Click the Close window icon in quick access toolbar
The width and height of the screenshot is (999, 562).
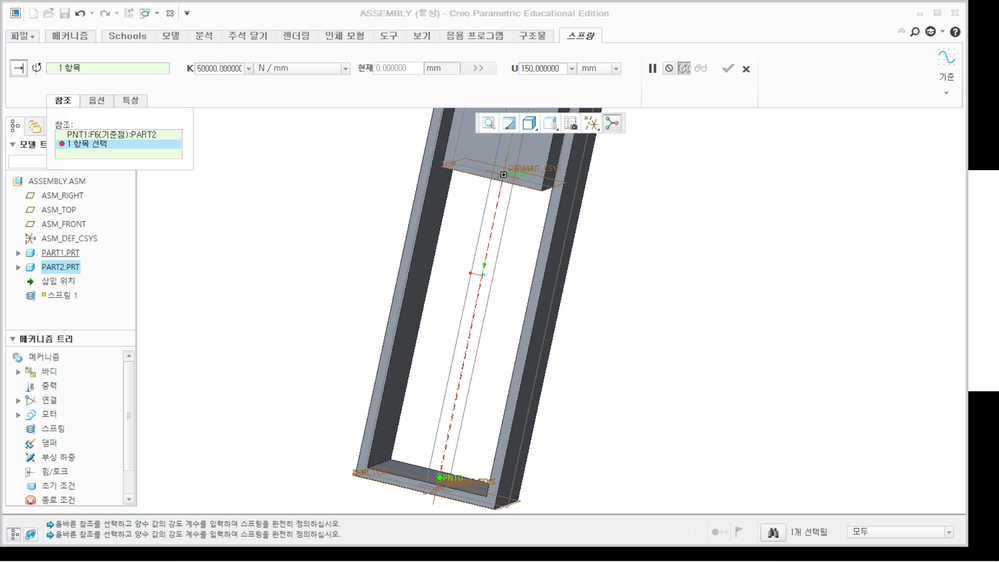(170, 13)
